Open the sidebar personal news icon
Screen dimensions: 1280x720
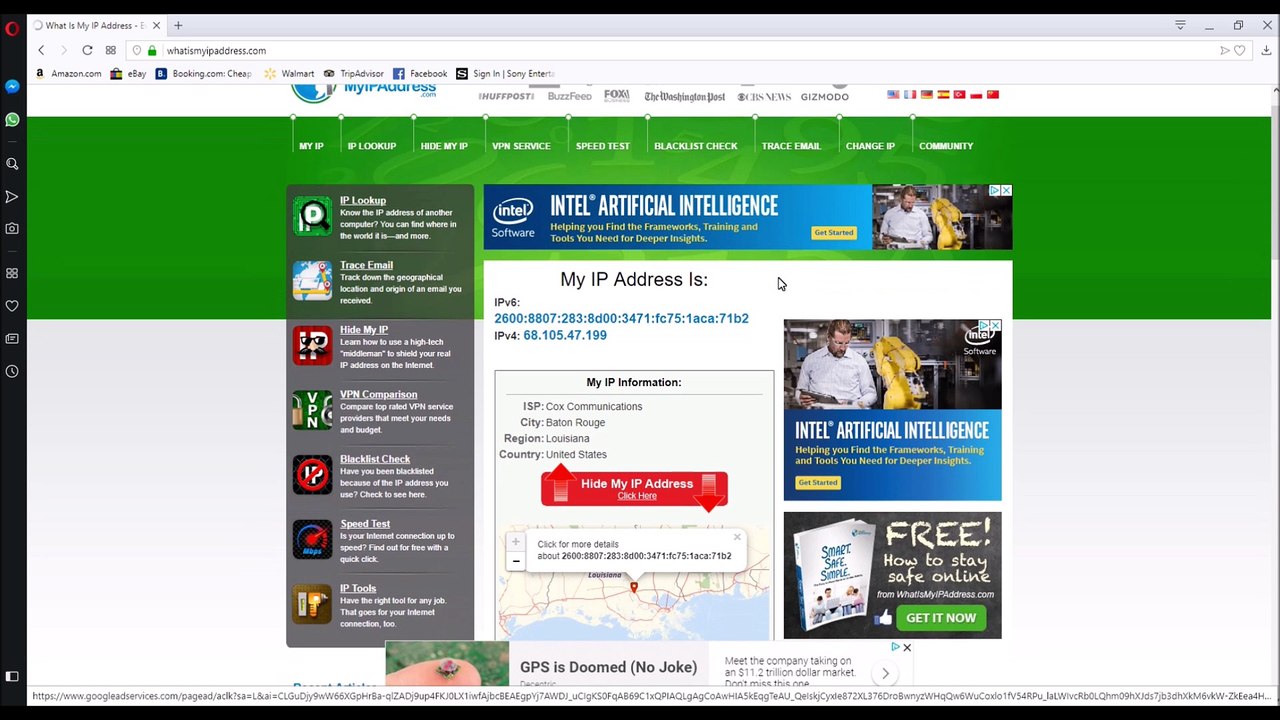pos(12,339)
